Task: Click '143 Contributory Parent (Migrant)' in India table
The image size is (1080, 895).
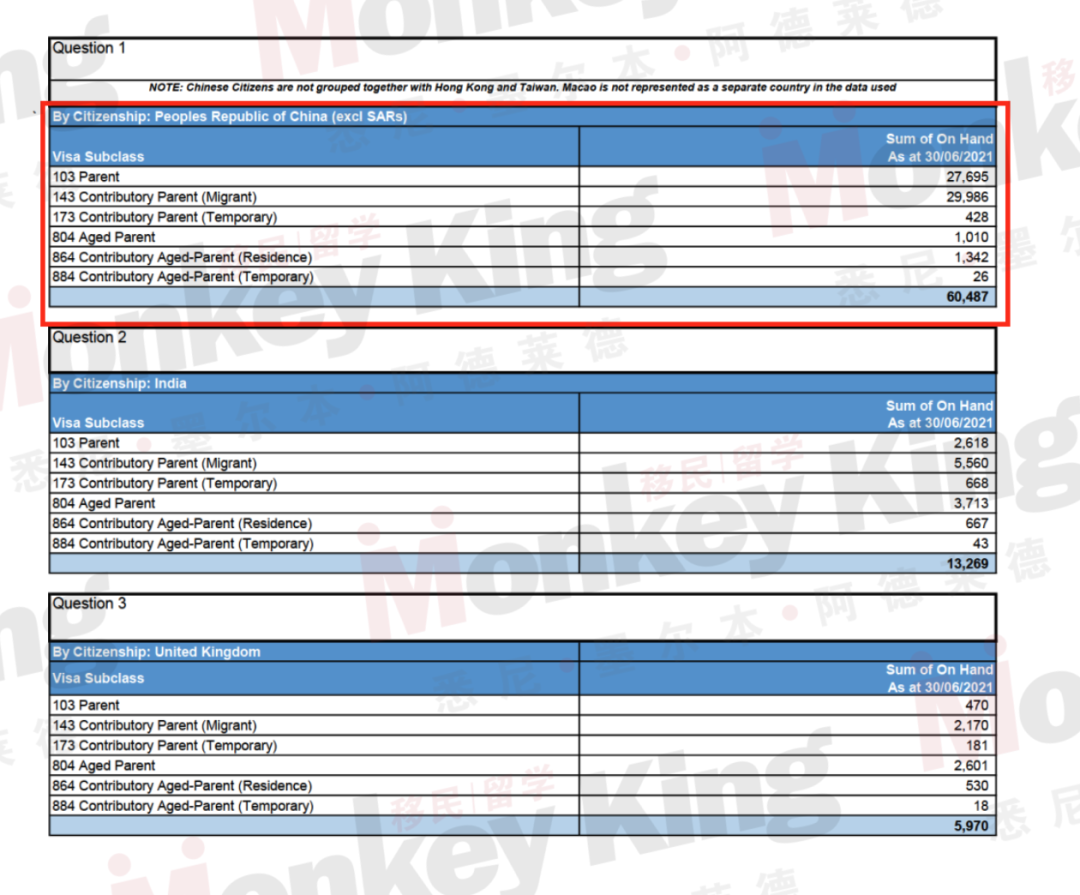Action: coord(154,463)
